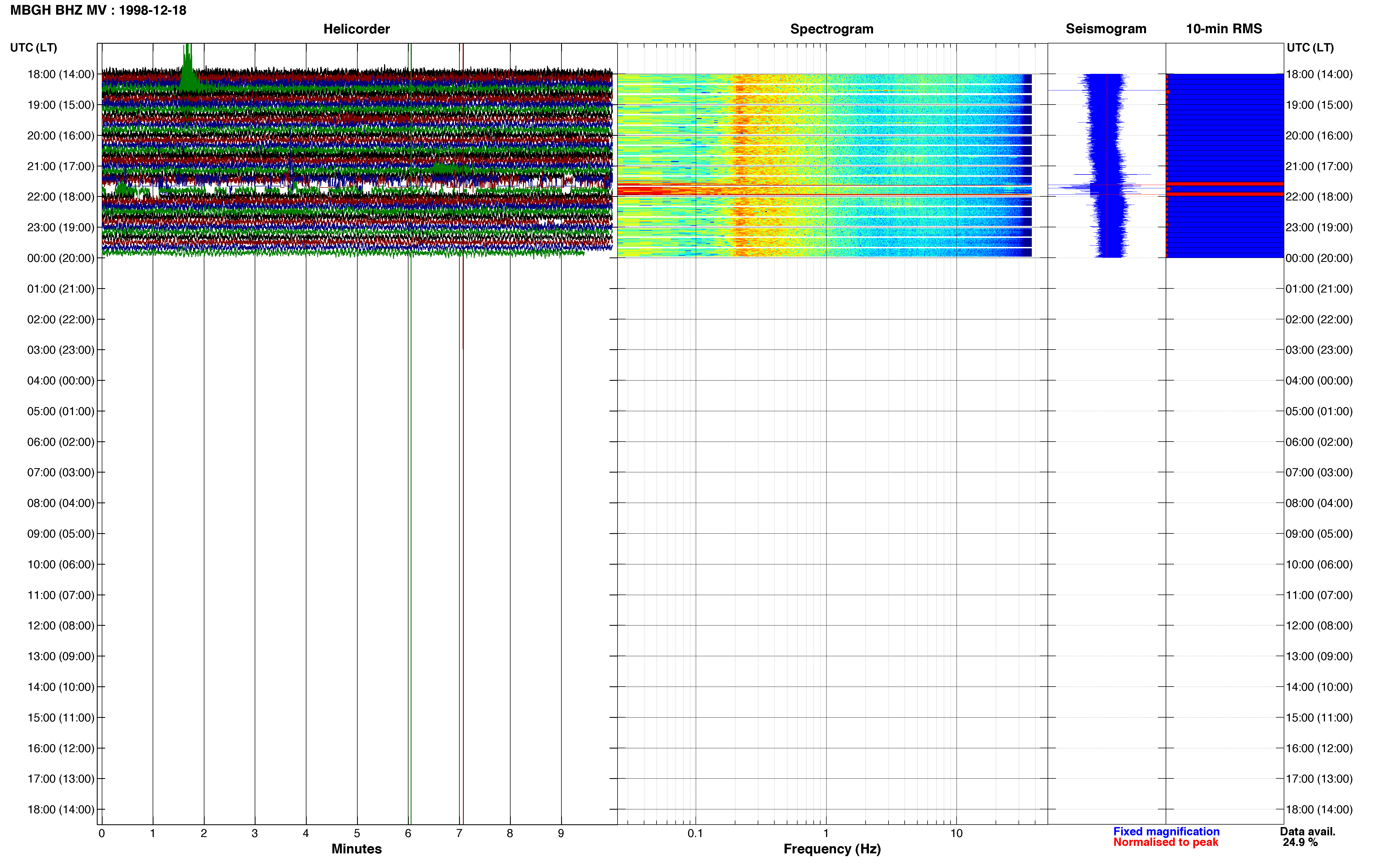Click the left '01:00 (21:00)' time label
This screenshot has width=1388, height=868.
[61, 289]
